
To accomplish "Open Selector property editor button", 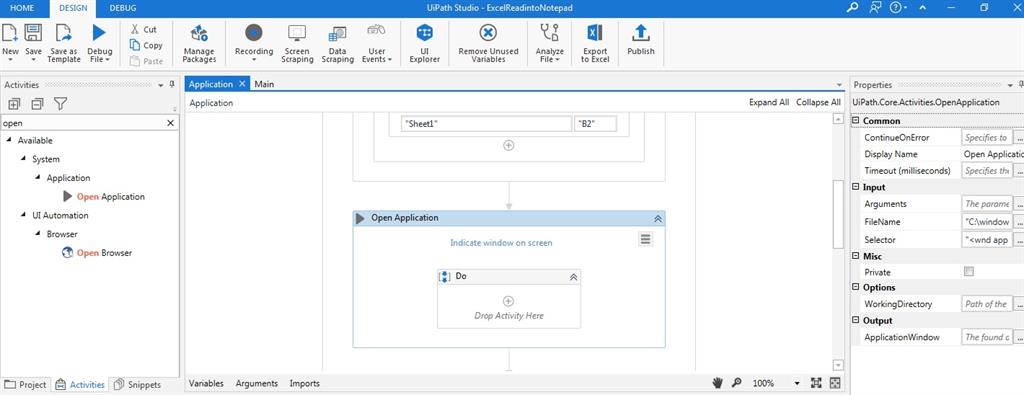I will tap(1018, 240).
